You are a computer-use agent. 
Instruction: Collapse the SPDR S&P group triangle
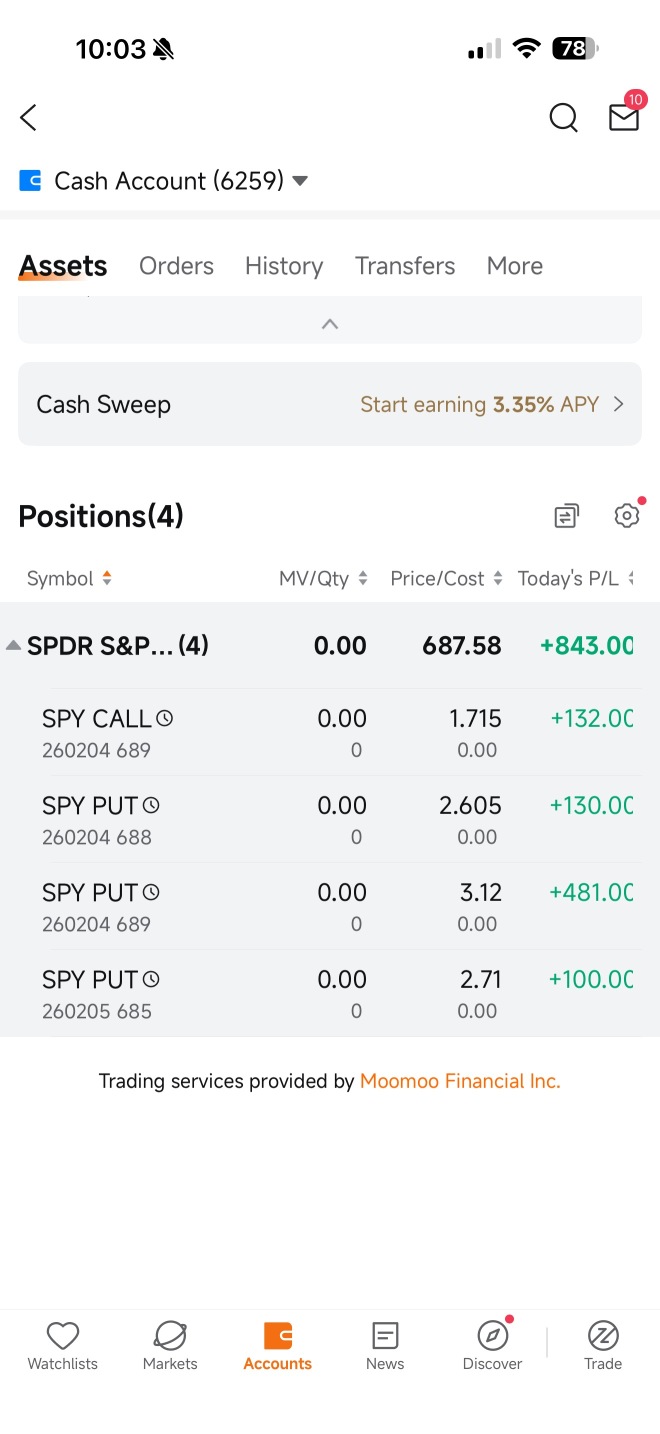(x=13, y=646)
